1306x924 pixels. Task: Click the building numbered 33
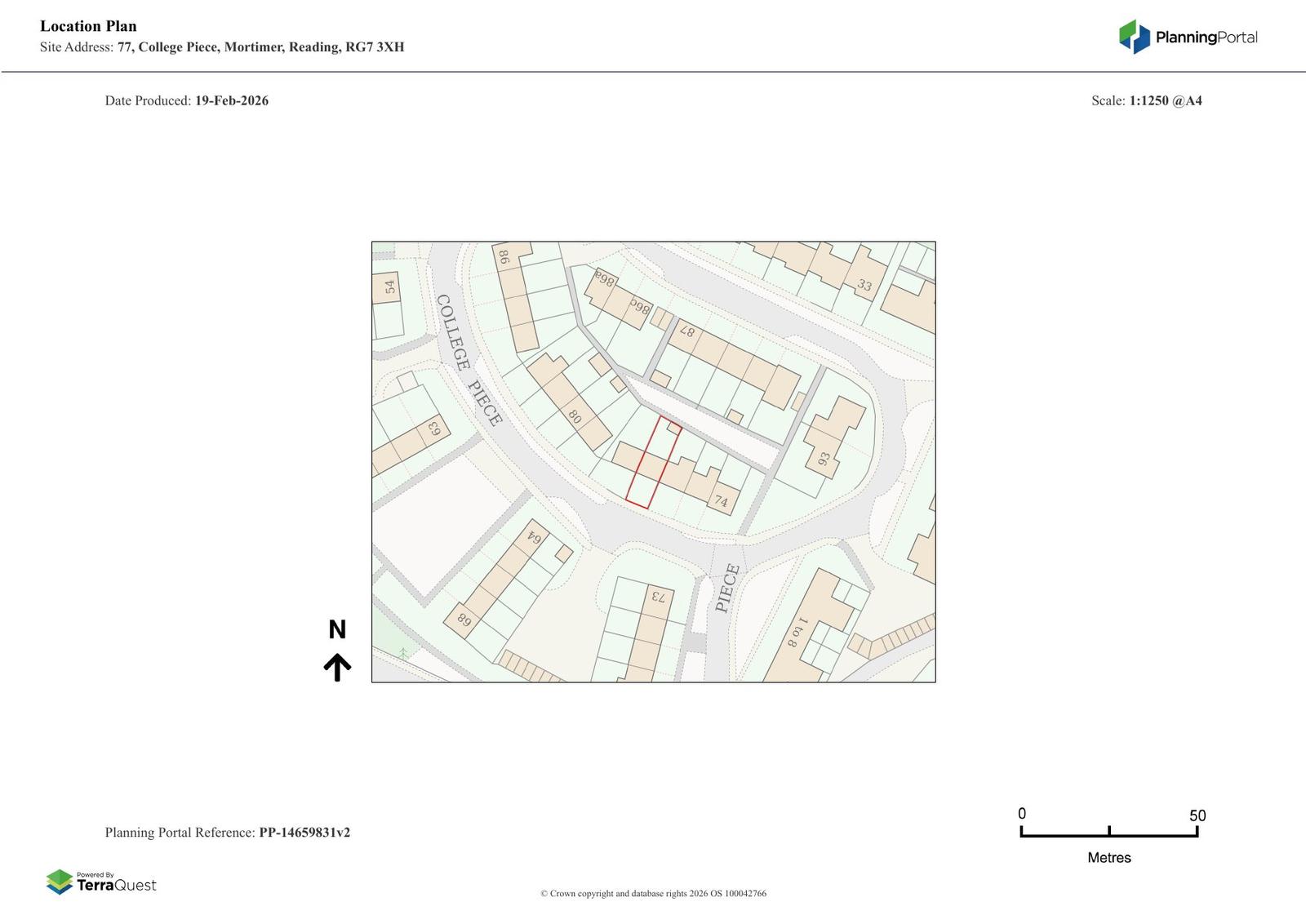864,285
